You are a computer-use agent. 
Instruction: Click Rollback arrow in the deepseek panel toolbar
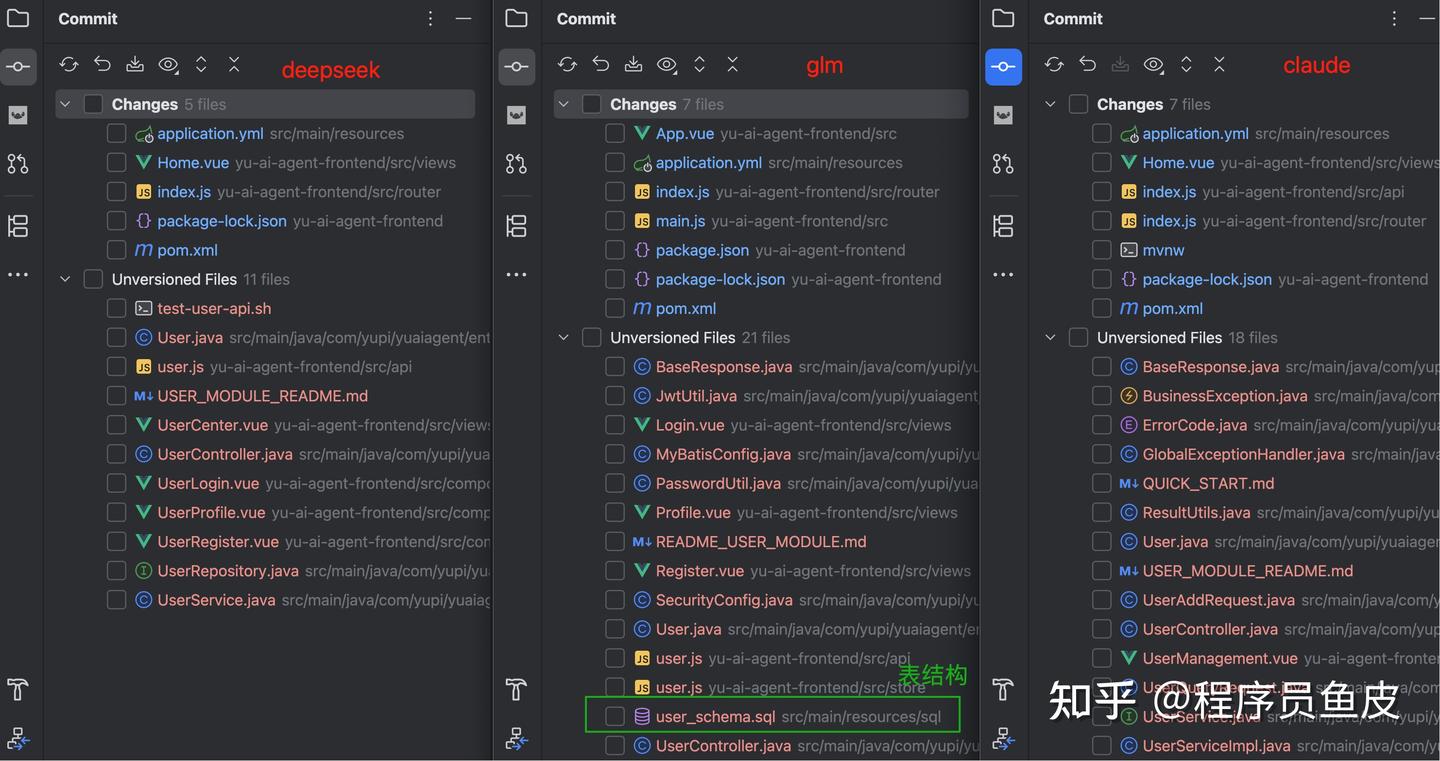click(102, 65)
